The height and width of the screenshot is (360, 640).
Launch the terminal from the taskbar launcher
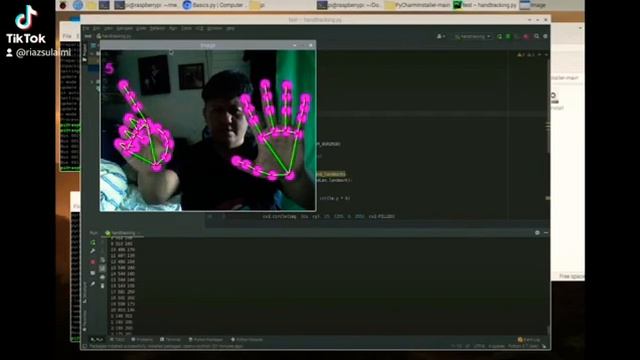pos(104,5)
